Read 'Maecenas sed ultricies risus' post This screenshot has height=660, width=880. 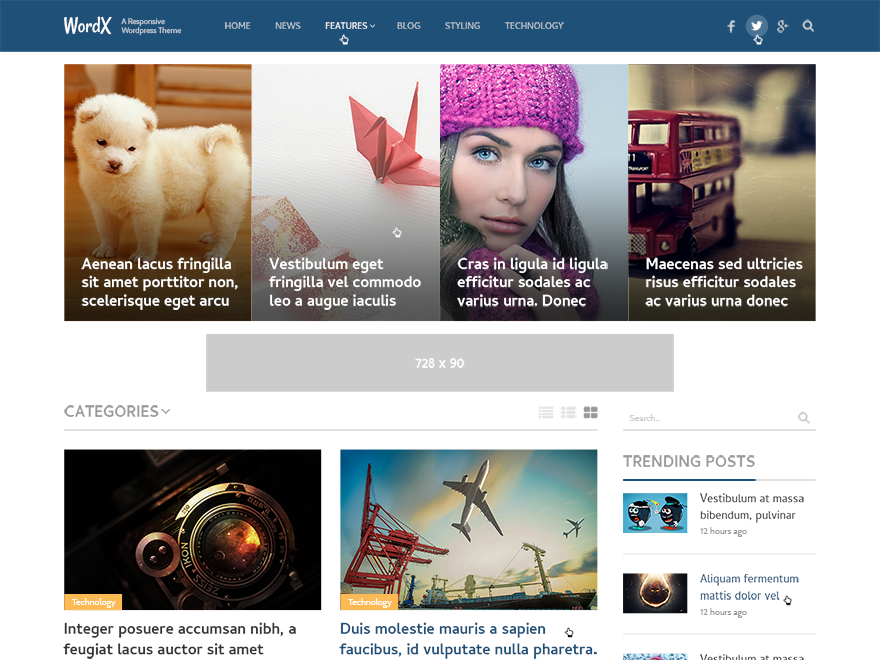[x=724, y=282]
